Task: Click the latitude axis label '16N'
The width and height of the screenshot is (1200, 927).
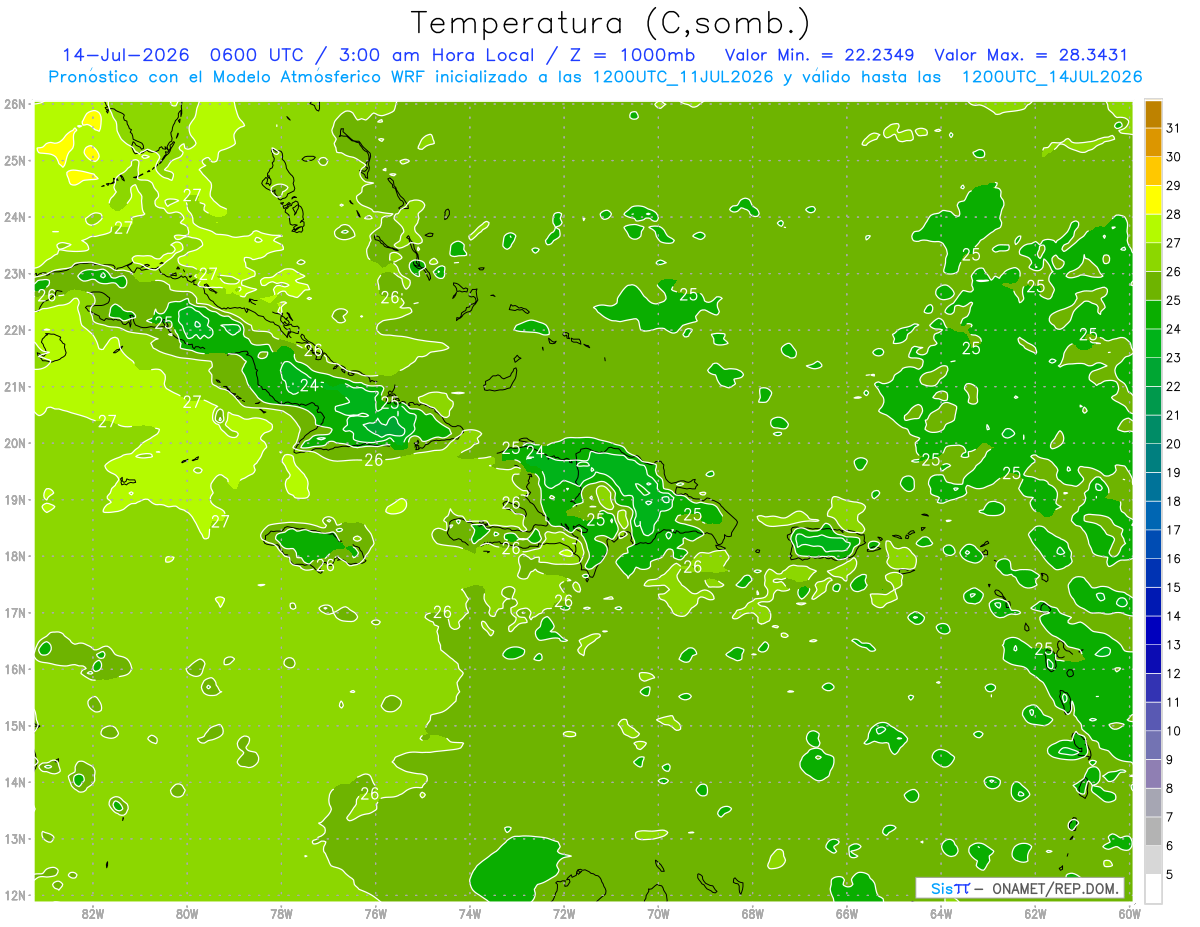Action: [14, 669]
